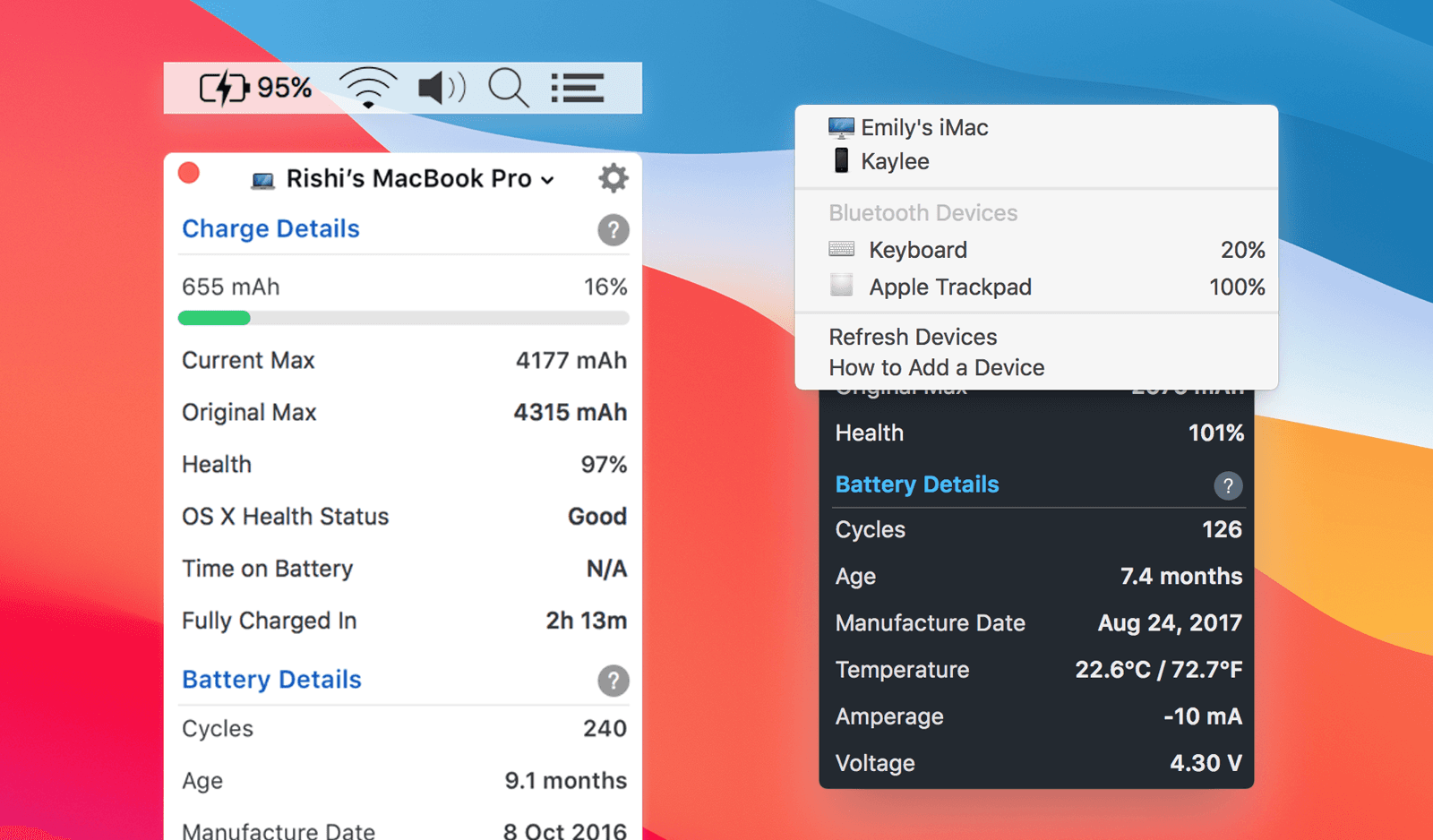
Task: Click the volume speaker icon
Action: pyautogui.click(x=442, y=88)
